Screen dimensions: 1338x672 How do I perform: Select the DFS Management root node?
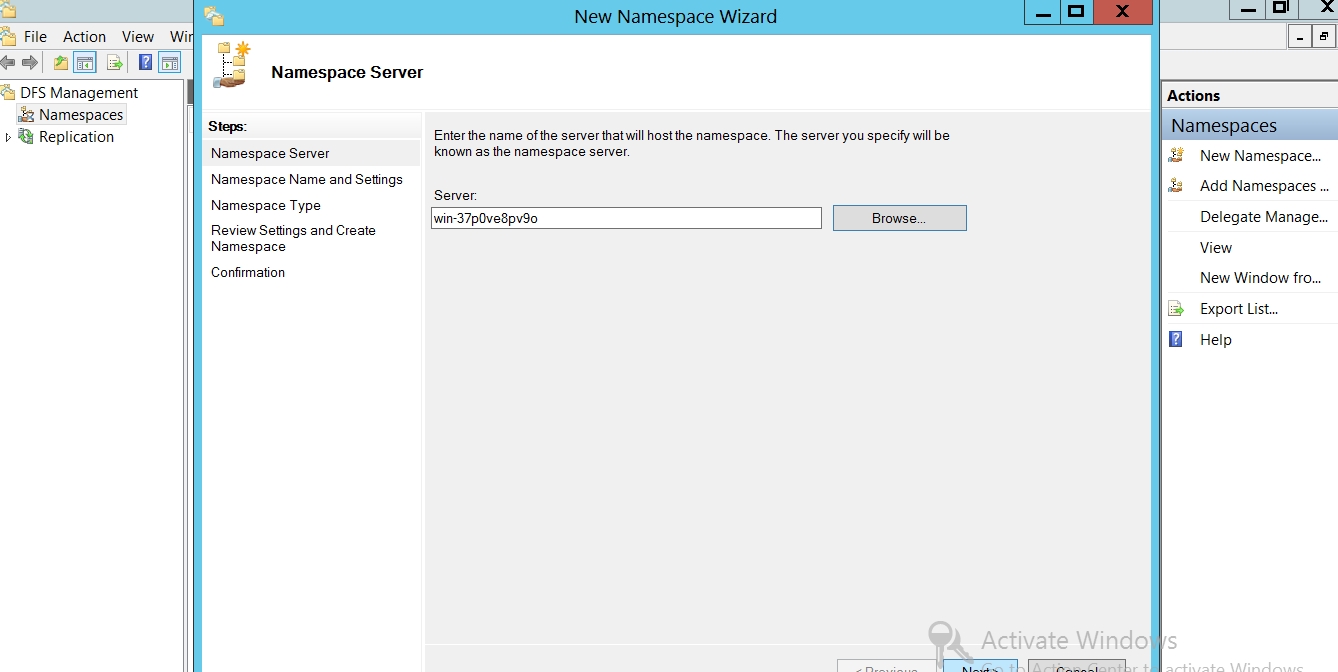click(79, 93)
